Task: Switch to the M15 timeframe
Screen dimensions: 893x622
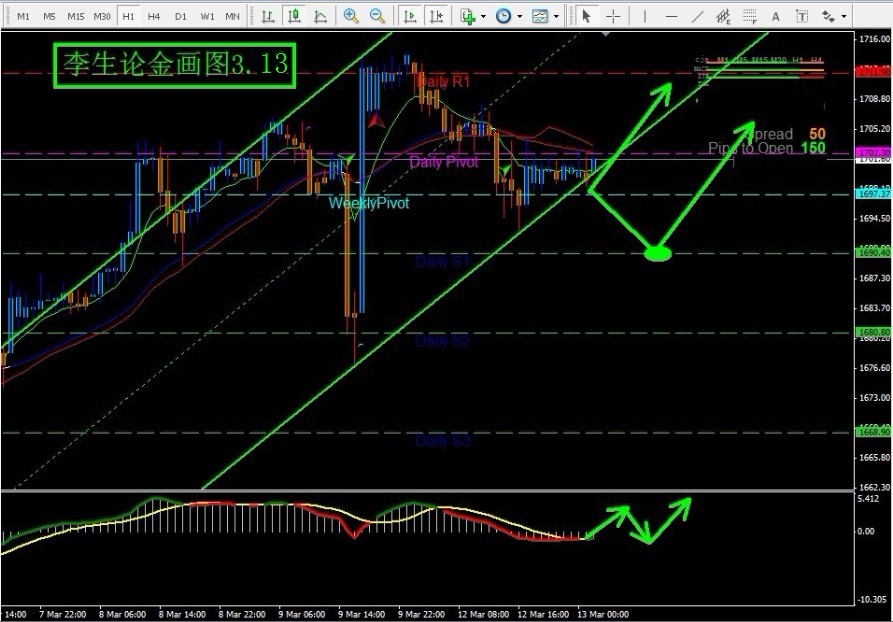Action: pyautogui.click(x=76, y=16)
